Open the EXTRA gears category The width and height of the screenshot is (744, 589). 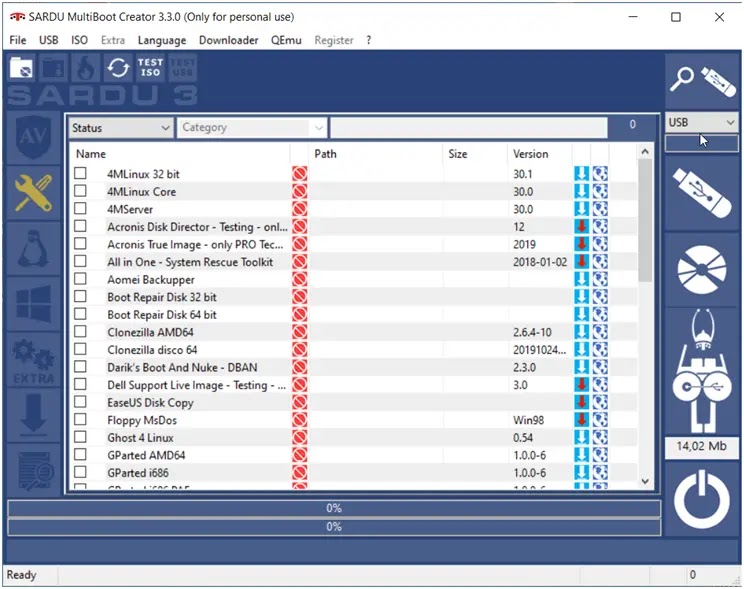pos(33,359)
